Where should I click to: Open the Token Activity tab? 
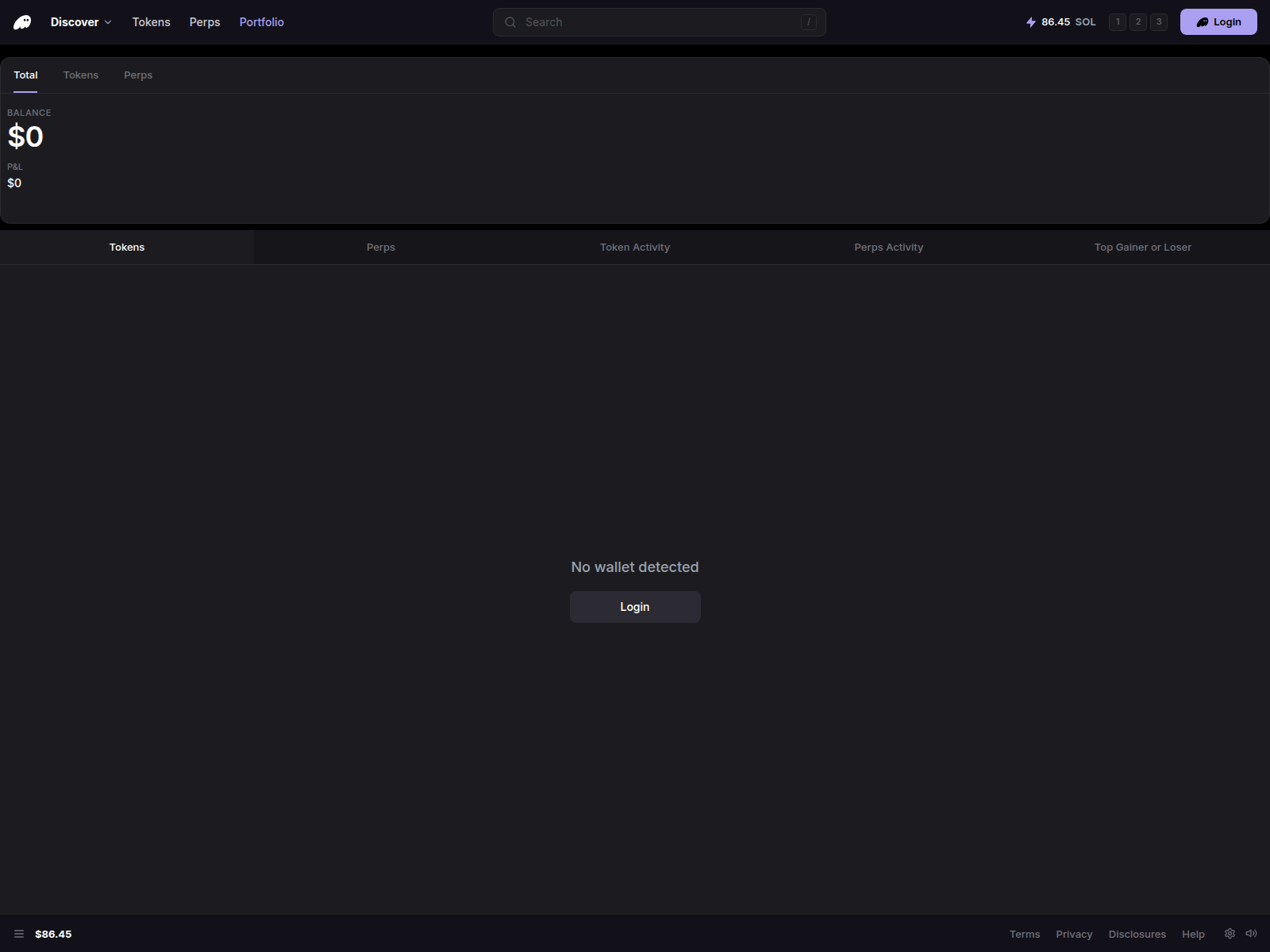click(635, 248)
